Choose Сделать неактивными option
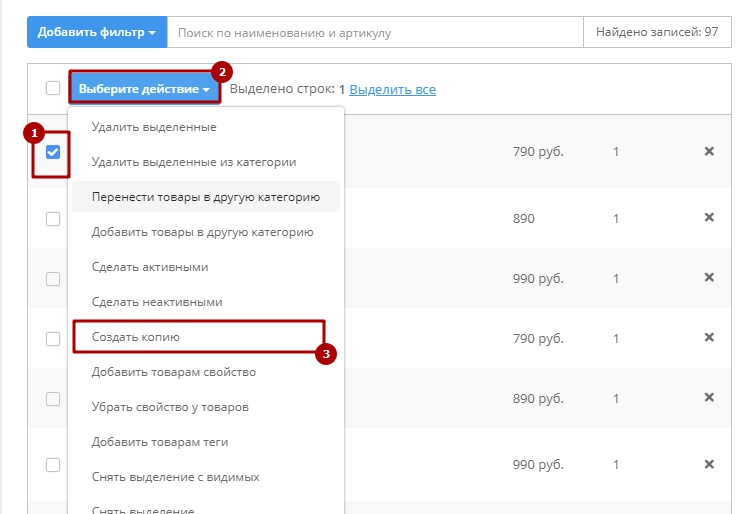The image size is (740, 514). point(206,302)
